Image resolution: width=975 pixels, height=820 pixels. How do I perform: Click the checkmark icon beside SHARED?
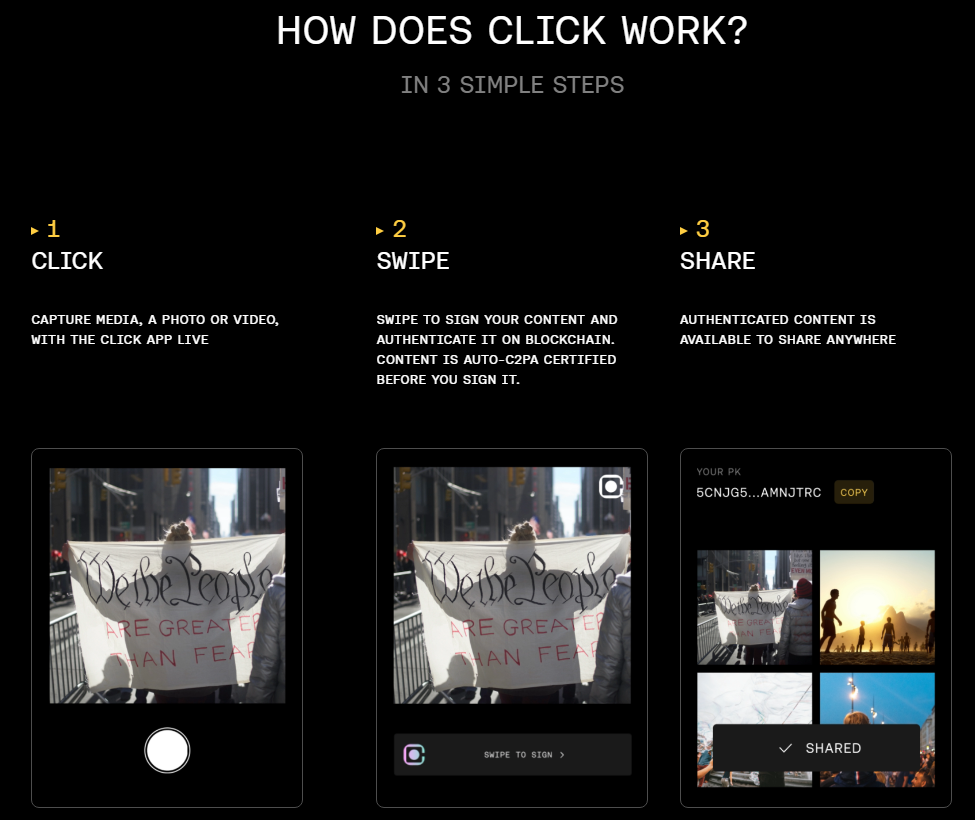click(x=785, y=748)
